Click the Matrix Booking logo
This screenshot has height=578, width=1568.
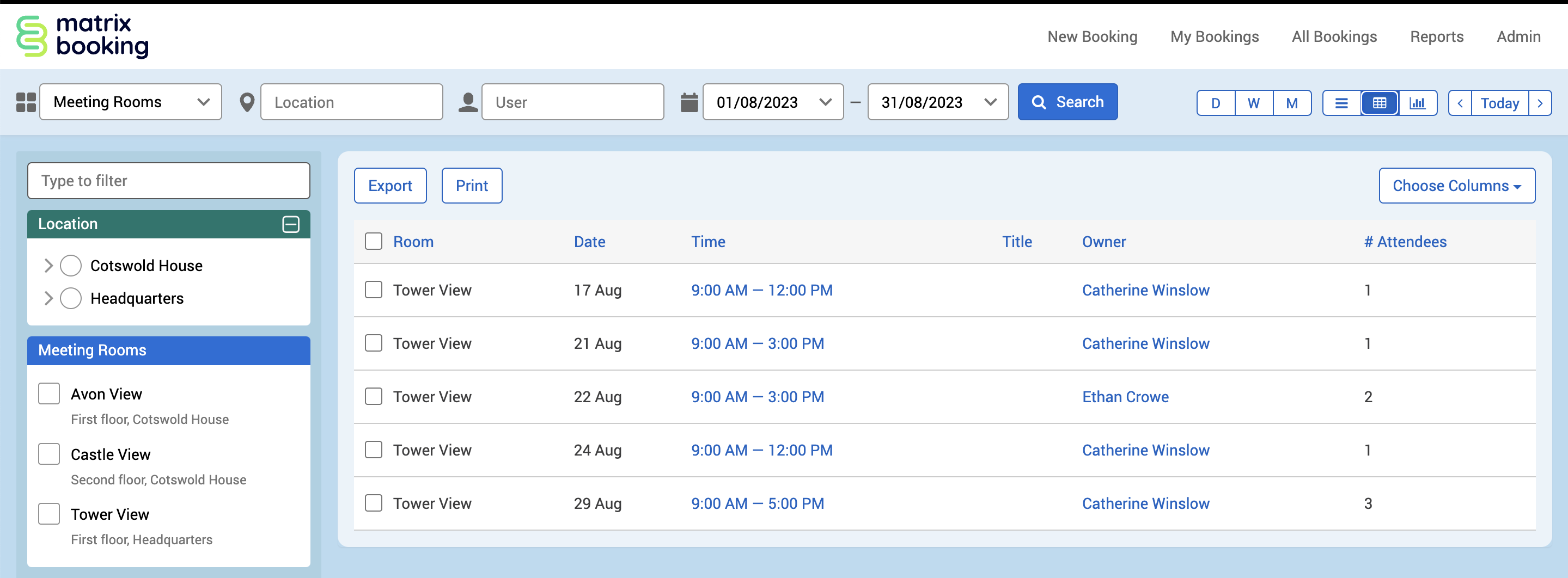(83, 36)
